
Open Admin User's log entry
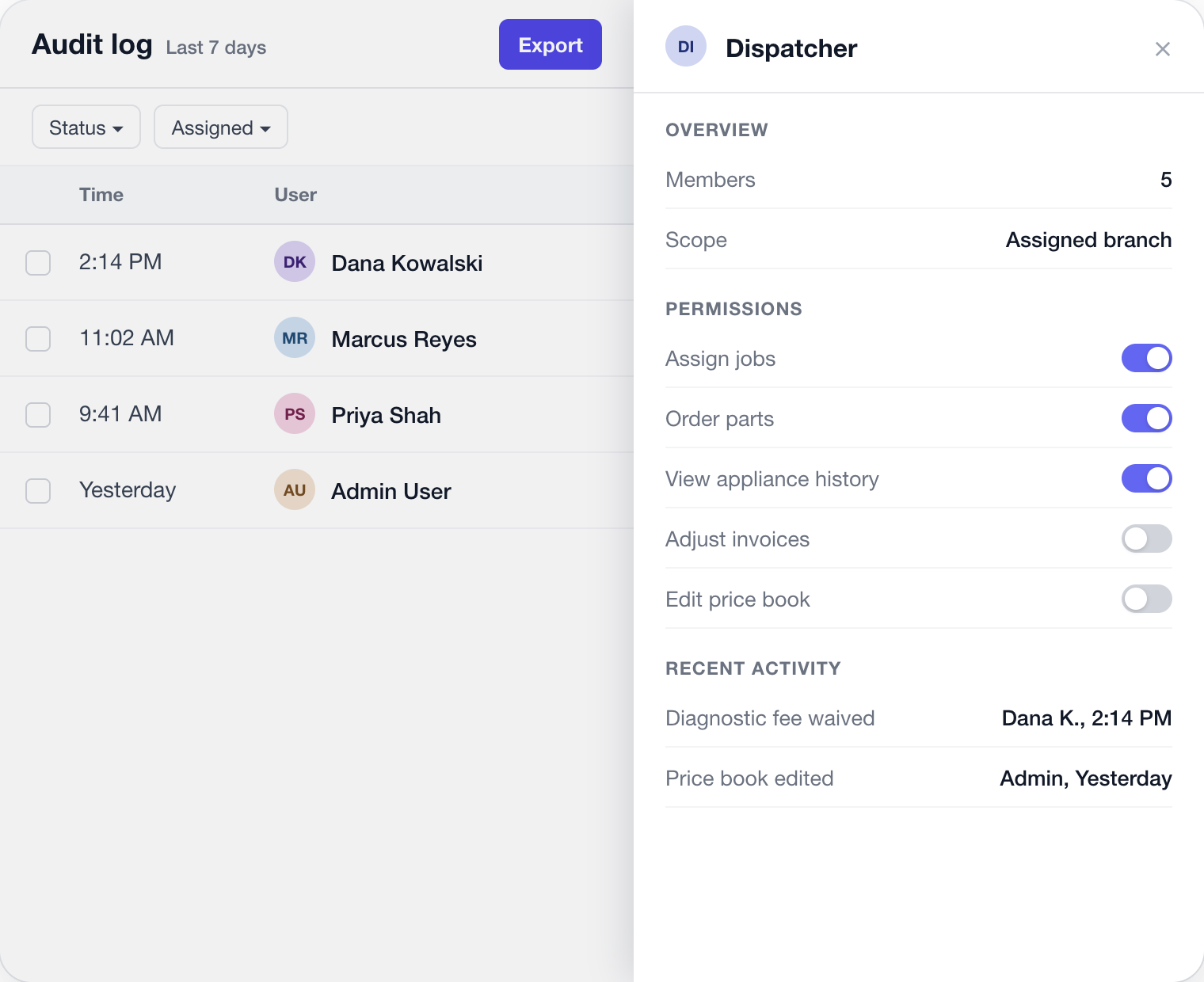[391, 491]
